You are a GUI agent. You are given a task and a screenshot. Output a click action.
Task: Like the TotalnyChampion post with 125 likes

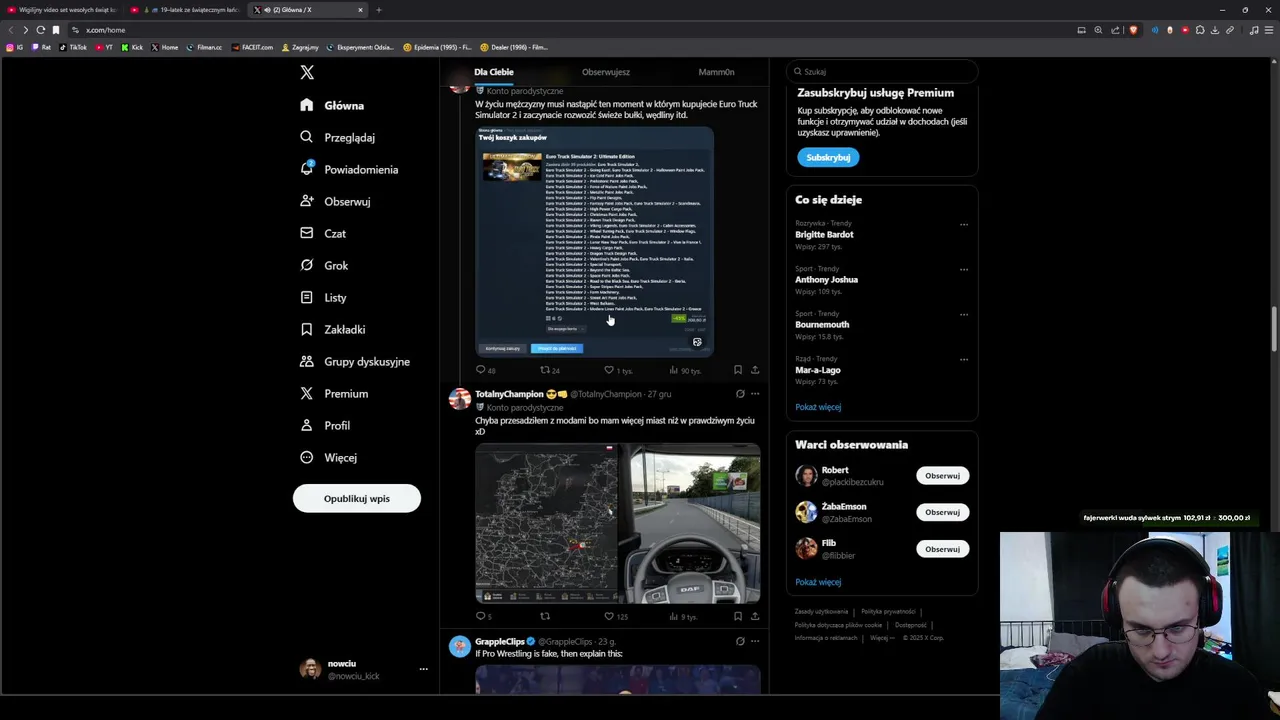616,617
